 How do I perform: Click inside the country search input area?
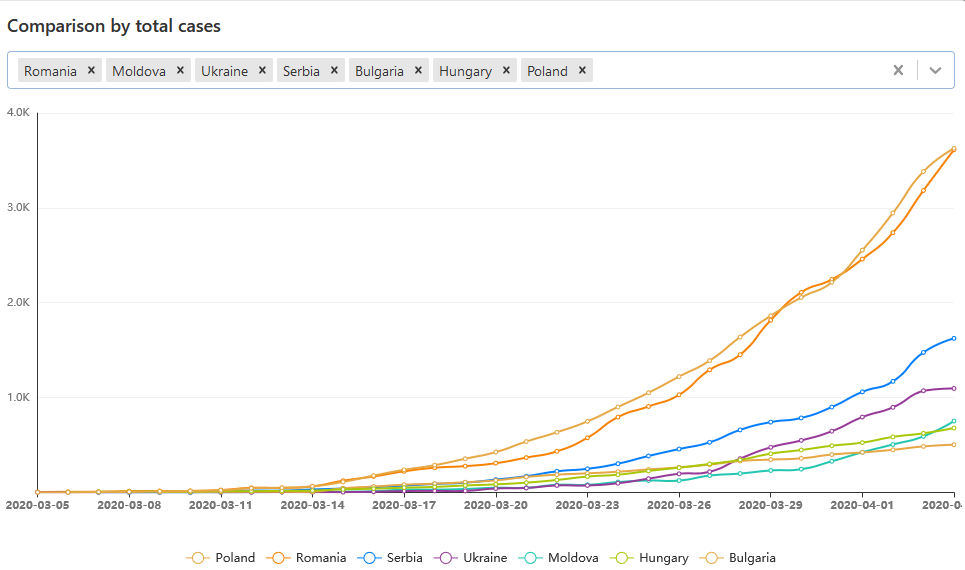point(740,70)
